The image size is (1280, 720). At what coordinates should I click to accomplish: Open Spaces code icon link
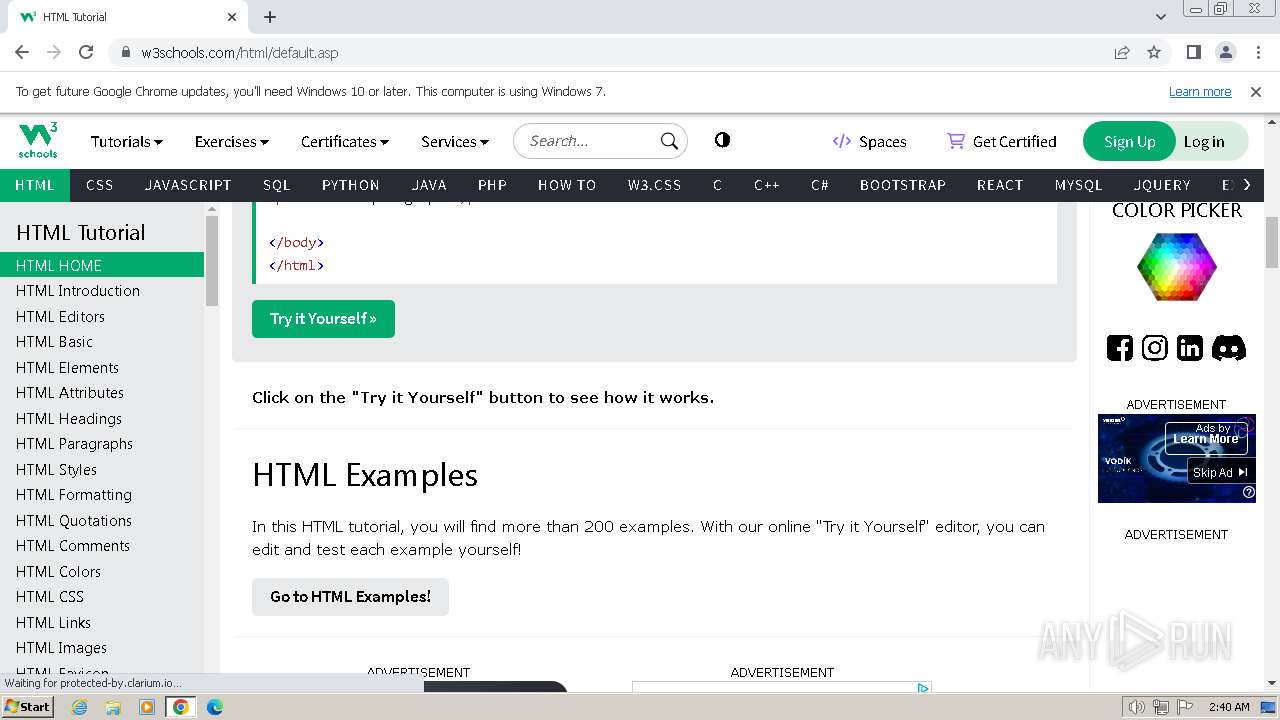(841, 141)
